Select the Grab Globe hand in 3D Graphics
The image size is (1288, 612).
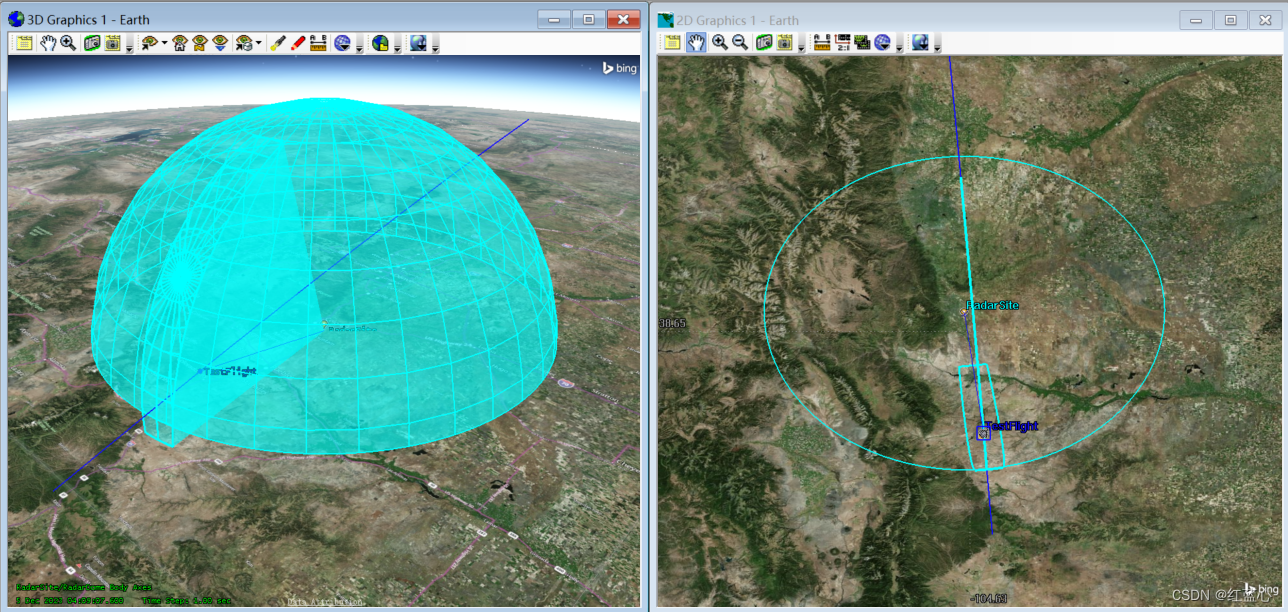tap(48, 43)
